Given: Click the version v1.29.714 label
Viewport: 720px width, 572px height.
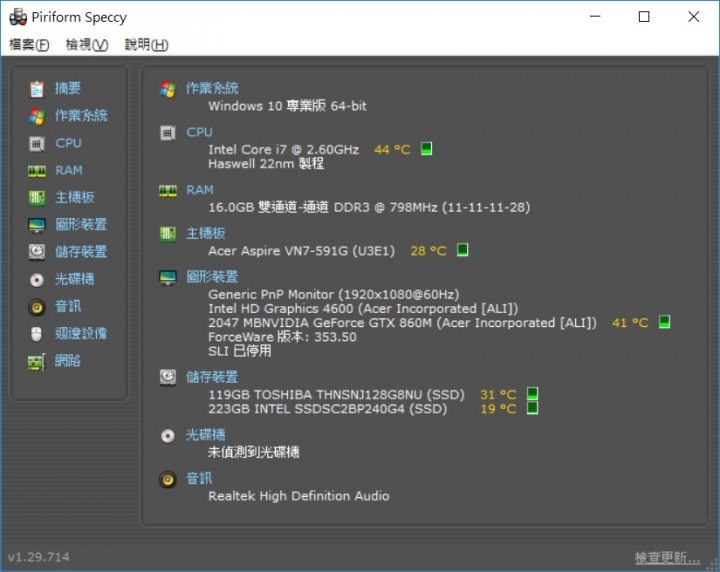Looking at the screenshot, I should point(39,557).
